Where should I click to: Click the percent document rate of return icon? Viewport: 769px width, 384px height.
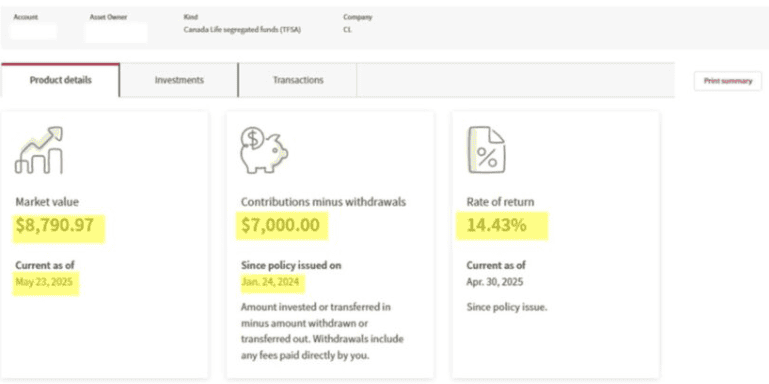pyautogui.click(x=487, y=150)
